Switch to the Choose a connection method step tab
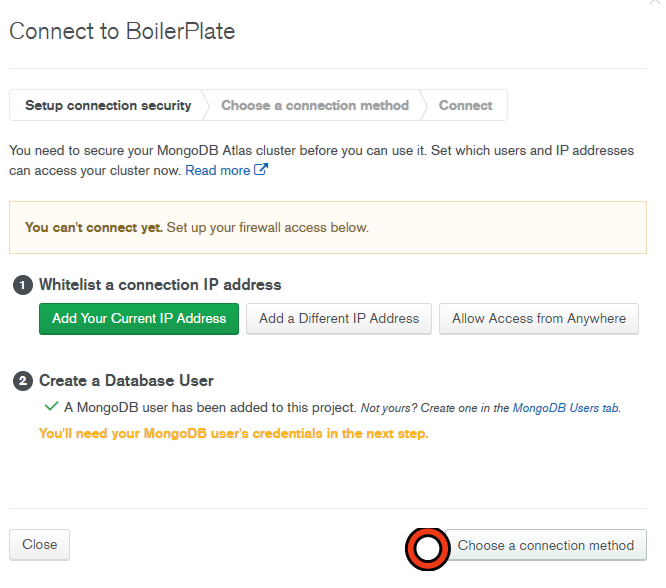 (x=314, y=105)
